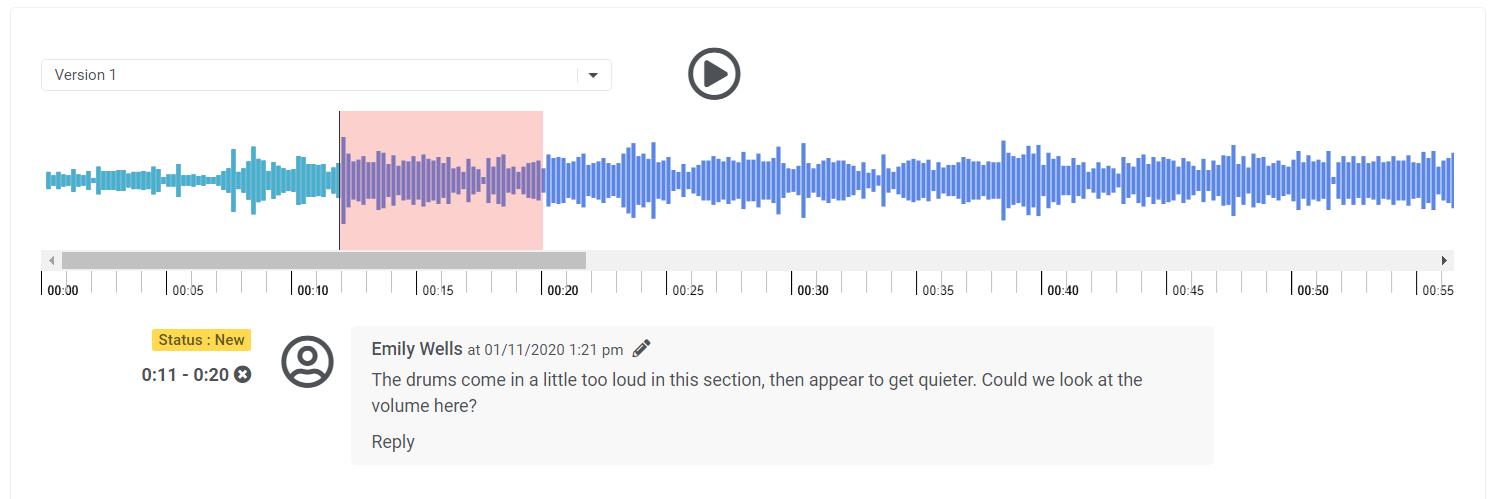
Task: Click the teal played section of waveform
Action: (190, 180)
